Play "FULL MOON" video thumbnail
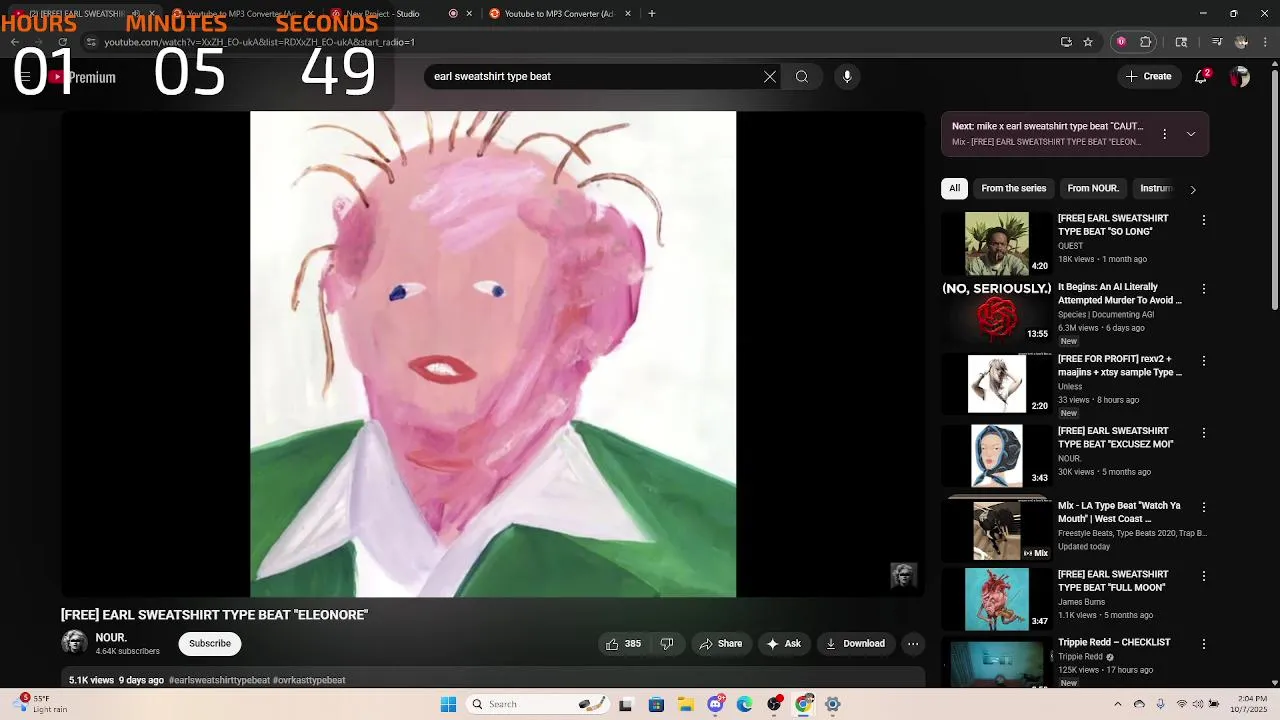Viewport: 1280px width, 720px height. (997, 599)
